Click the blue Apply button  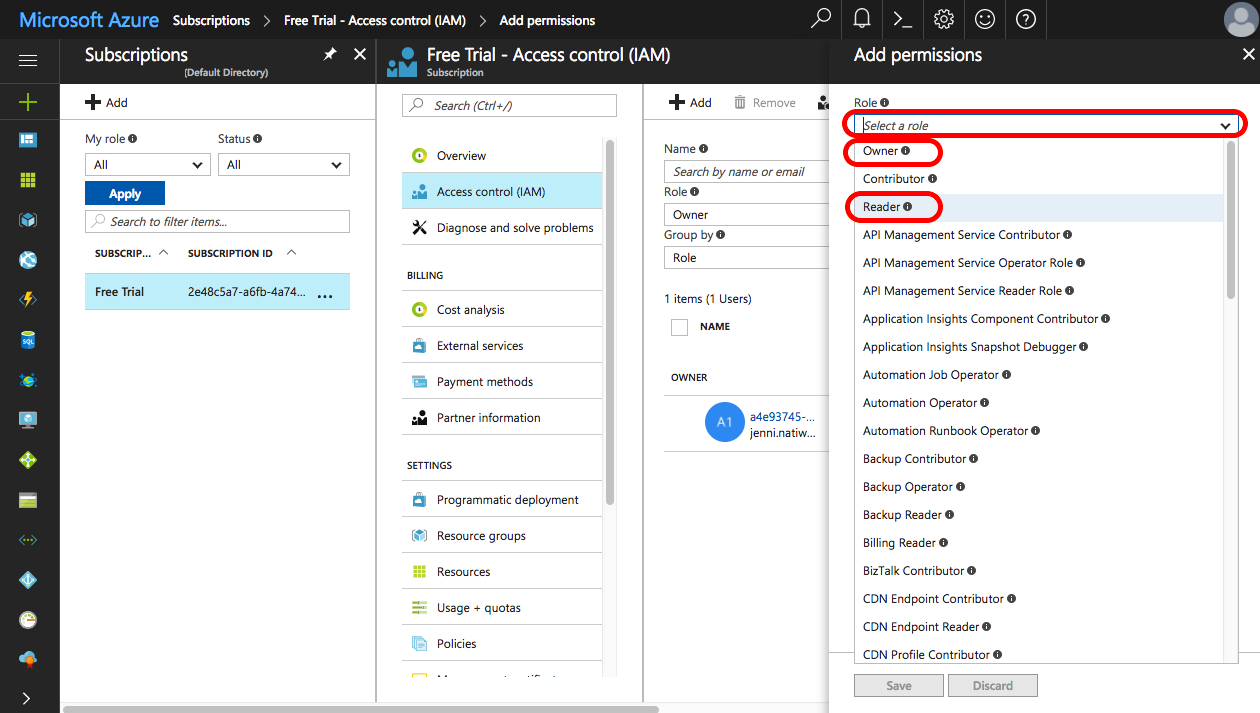point(125,193)
